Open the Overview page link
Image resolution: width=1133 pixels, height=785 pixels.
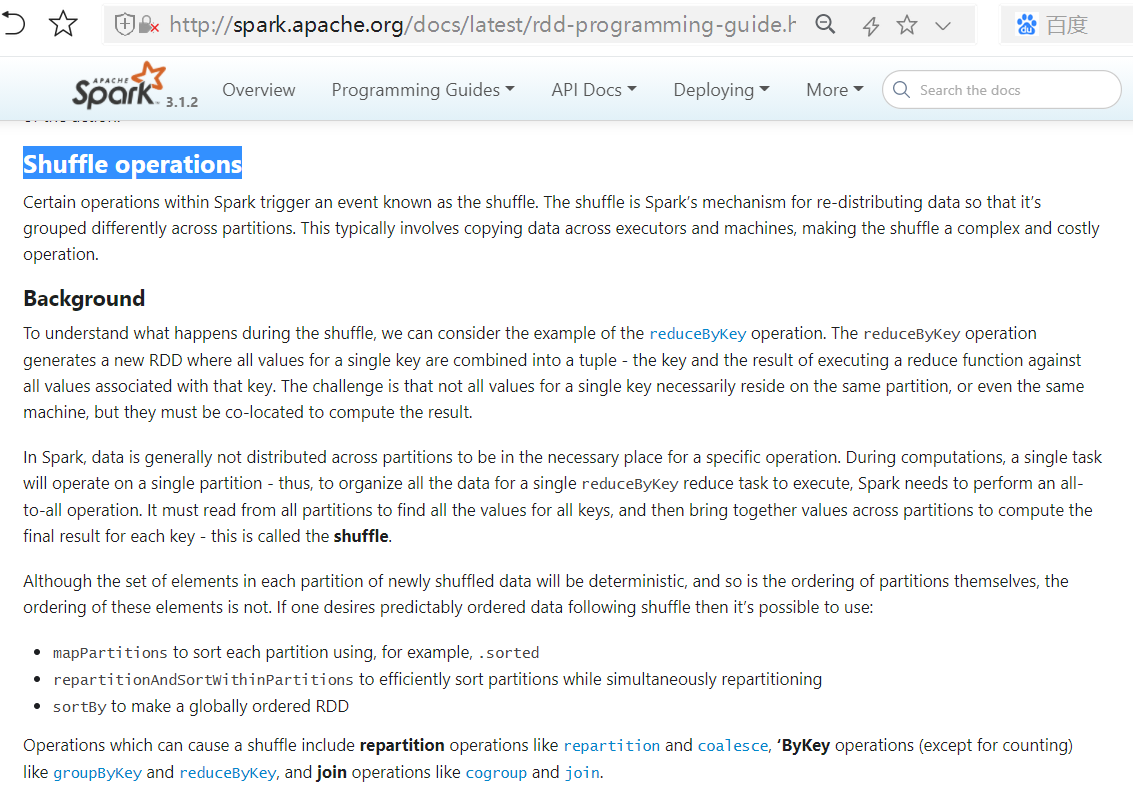click(x=259, y=90)
